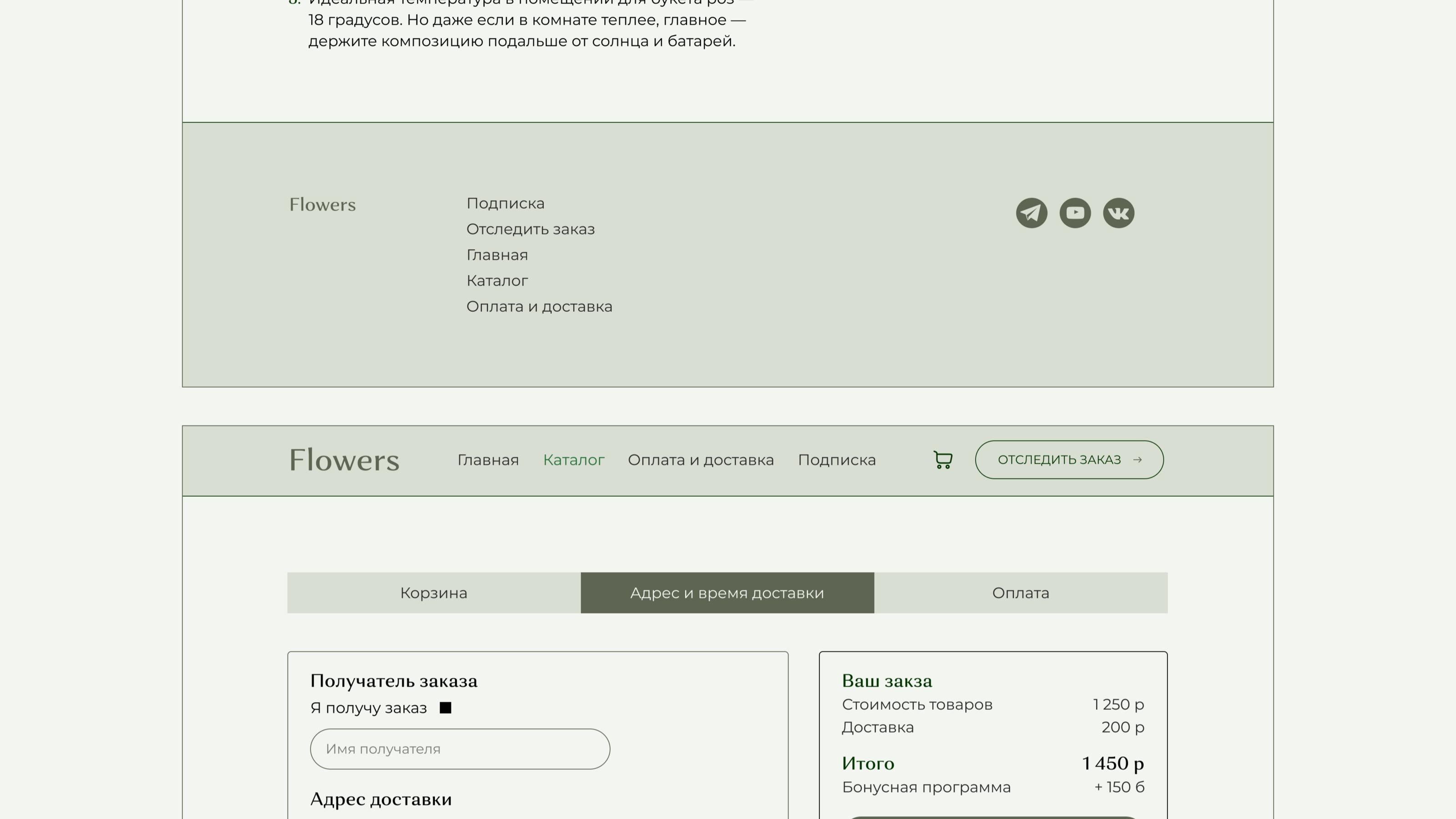
Task: Click the 'Имя получателя' input field
Action: 460,749
